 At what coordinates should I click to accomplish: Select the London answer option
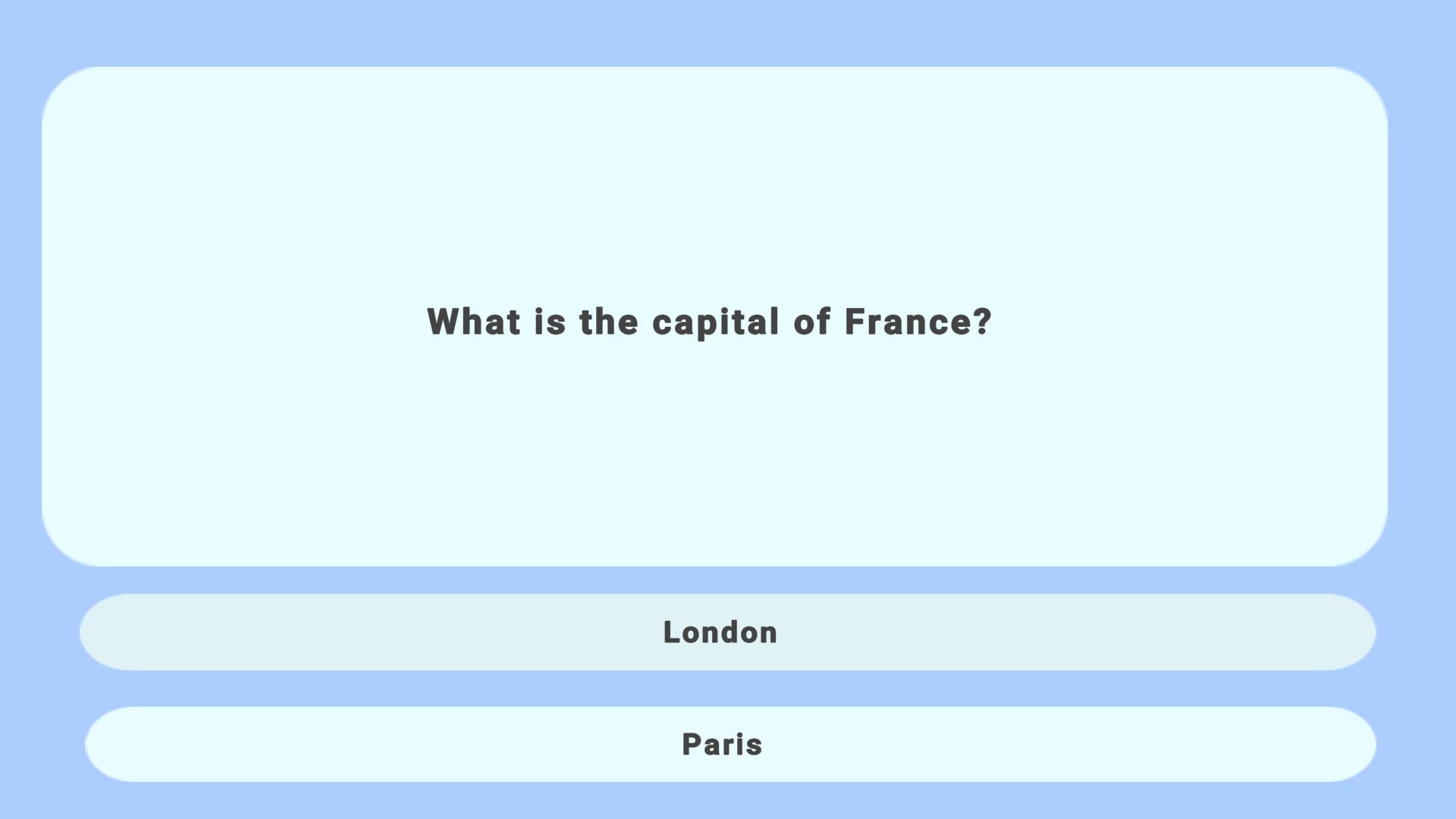(726, 632)
